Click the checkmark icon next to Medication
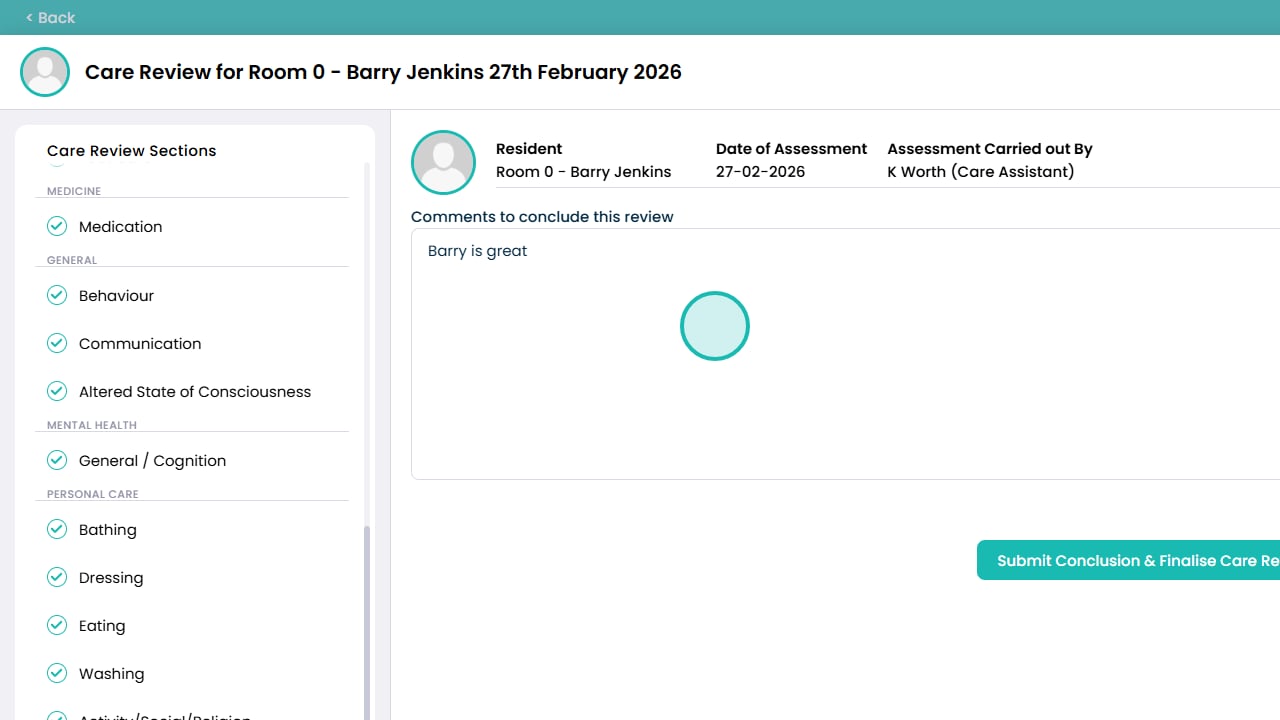 pos(57,227)
